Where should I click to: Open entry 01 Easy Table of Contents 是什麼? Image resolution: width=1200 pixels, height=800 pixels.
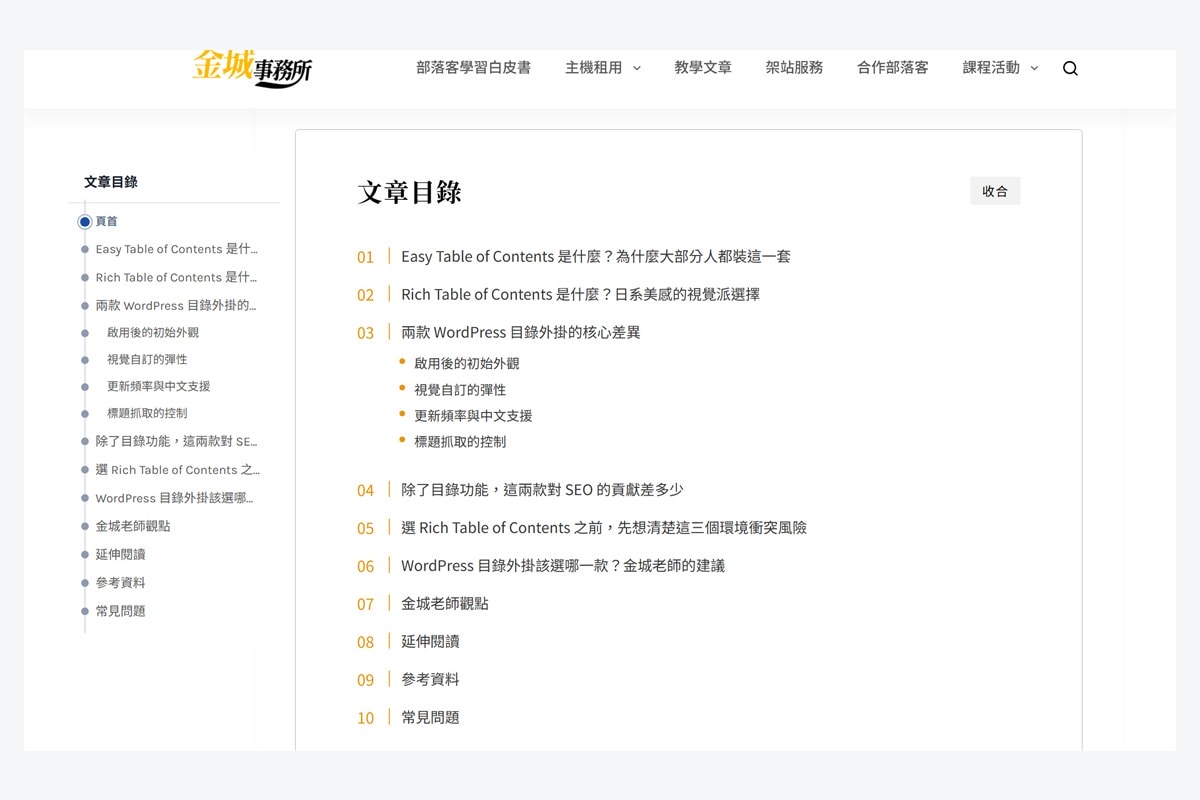click(x=596, y=256)
